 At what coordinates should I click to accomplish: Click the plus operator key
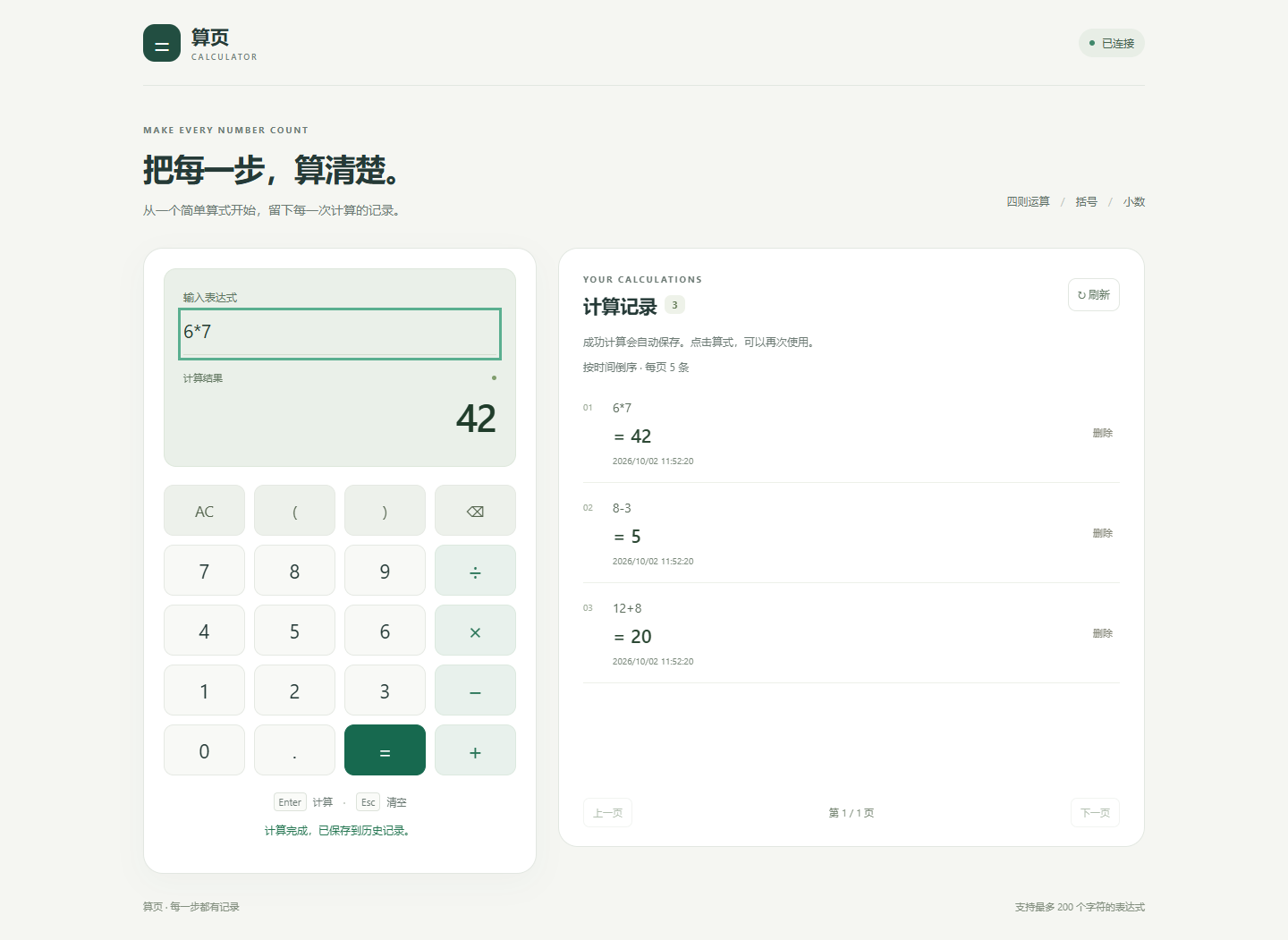pos(475,750)
